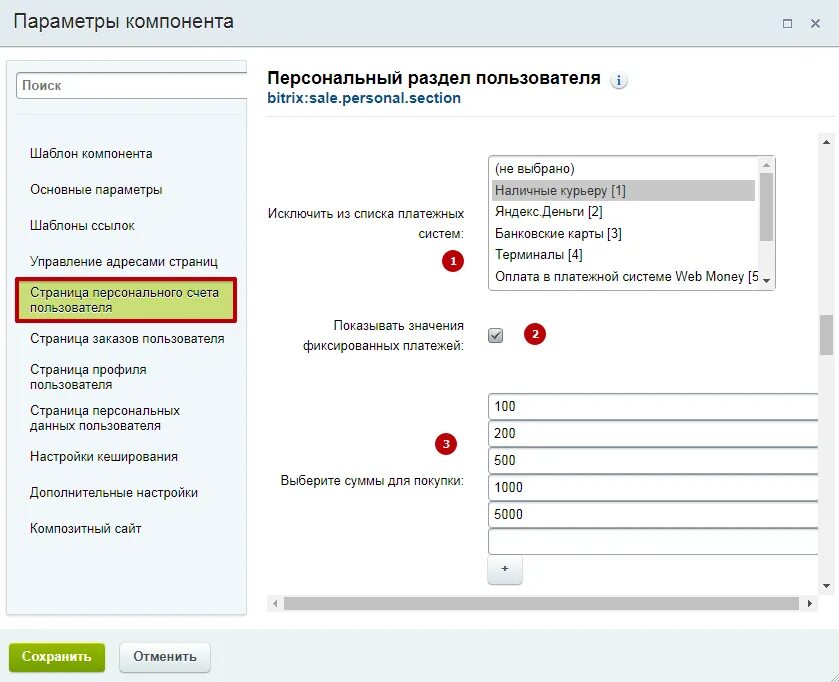
Task: Open the component info icon
Action: pos(619,81)
